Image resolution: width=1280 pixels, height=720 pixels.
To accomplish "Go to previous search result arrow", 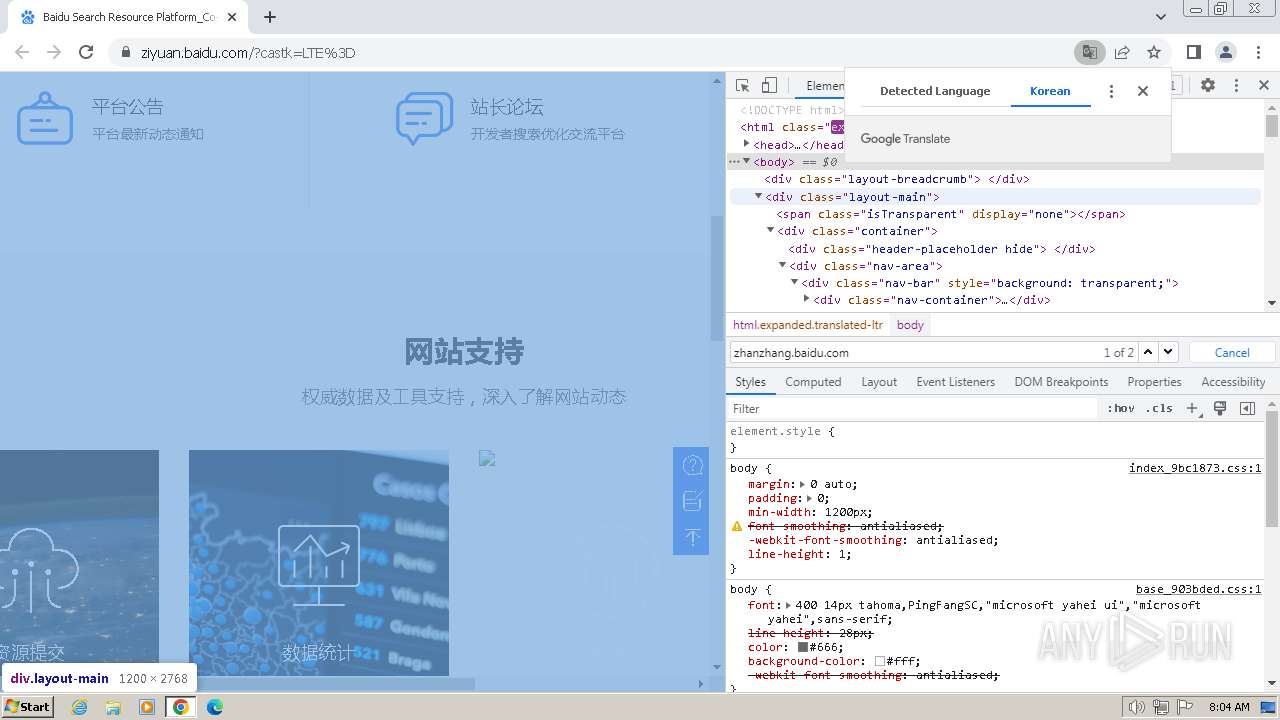I will point(1148,352).
